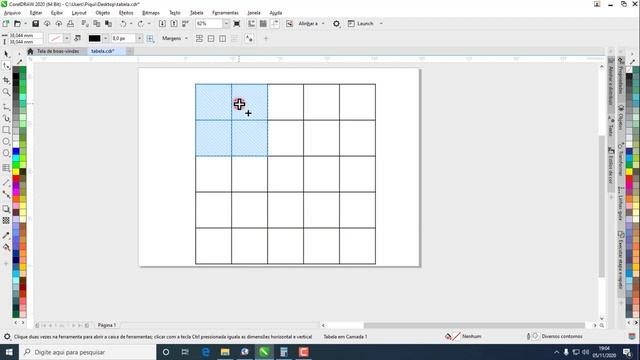Click the Windows Start button
Screen dimensions: 640x360
9,352
